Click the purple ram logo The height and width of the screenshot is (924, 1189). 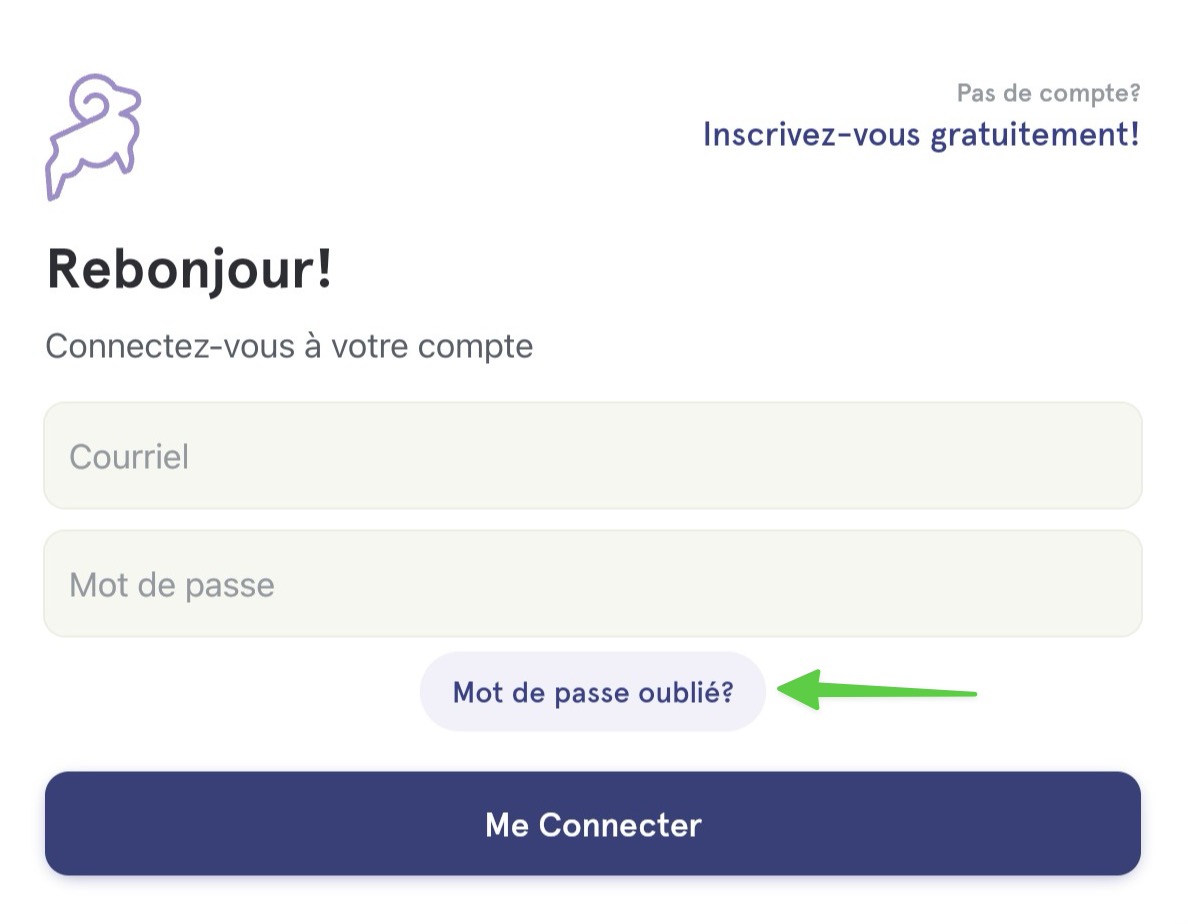[93, 137]
